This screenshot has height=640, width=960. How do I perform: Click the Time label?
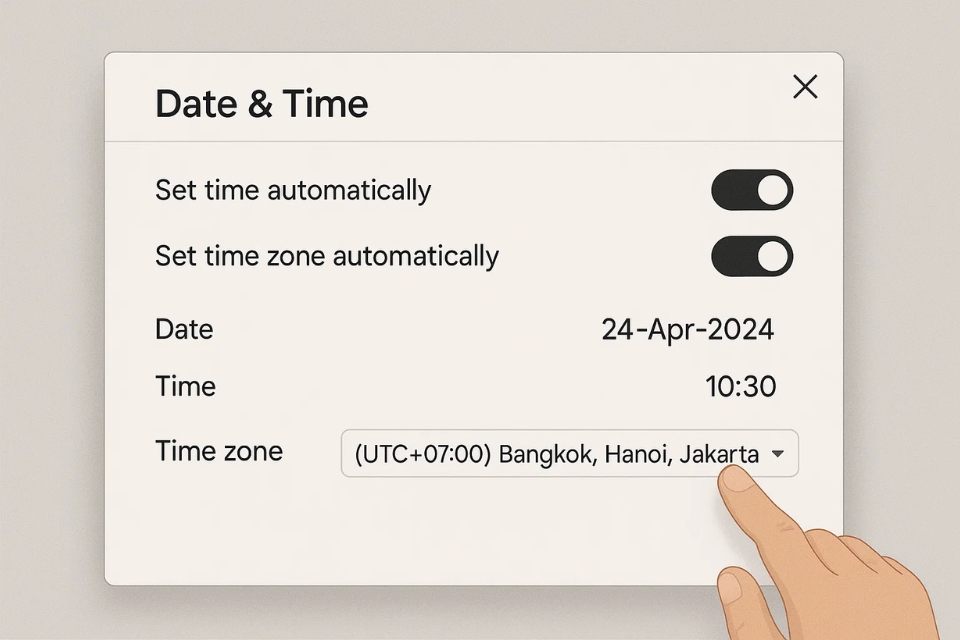tap(185, 387)
